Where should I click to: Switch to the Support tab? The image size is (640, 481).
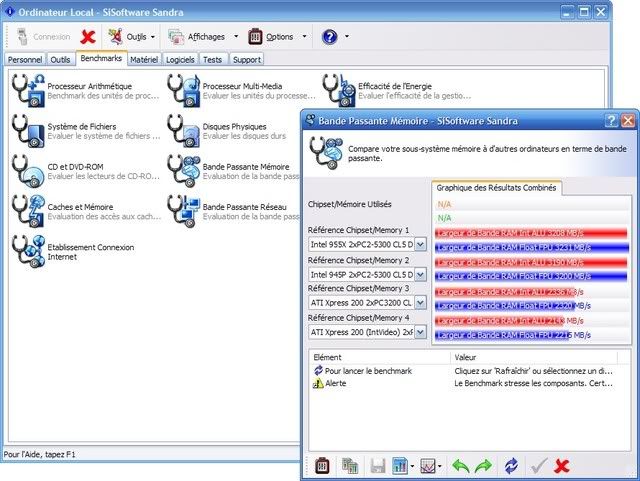pos(247,60)
